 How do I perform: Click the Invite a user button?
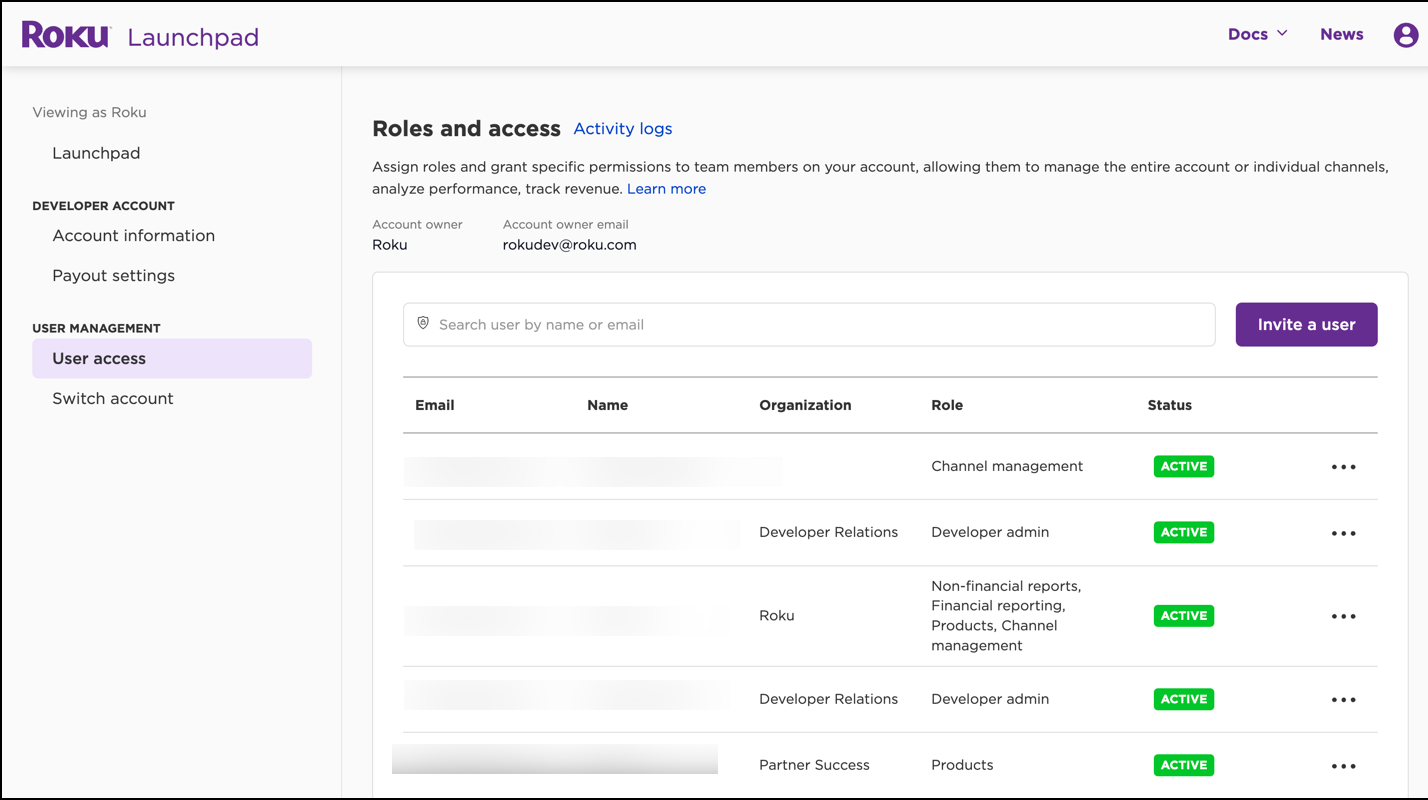point(1306,324)
